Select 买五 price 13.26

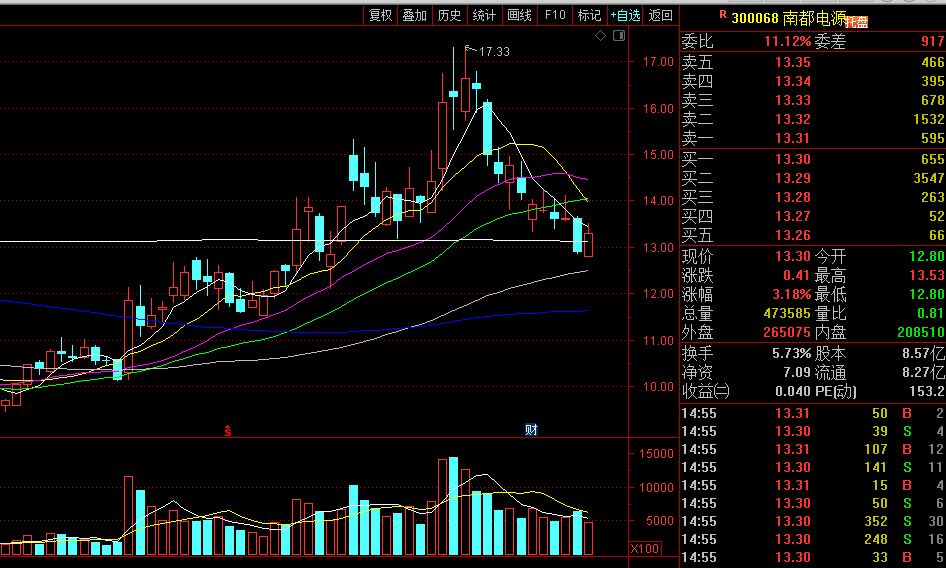pos(793,235)
